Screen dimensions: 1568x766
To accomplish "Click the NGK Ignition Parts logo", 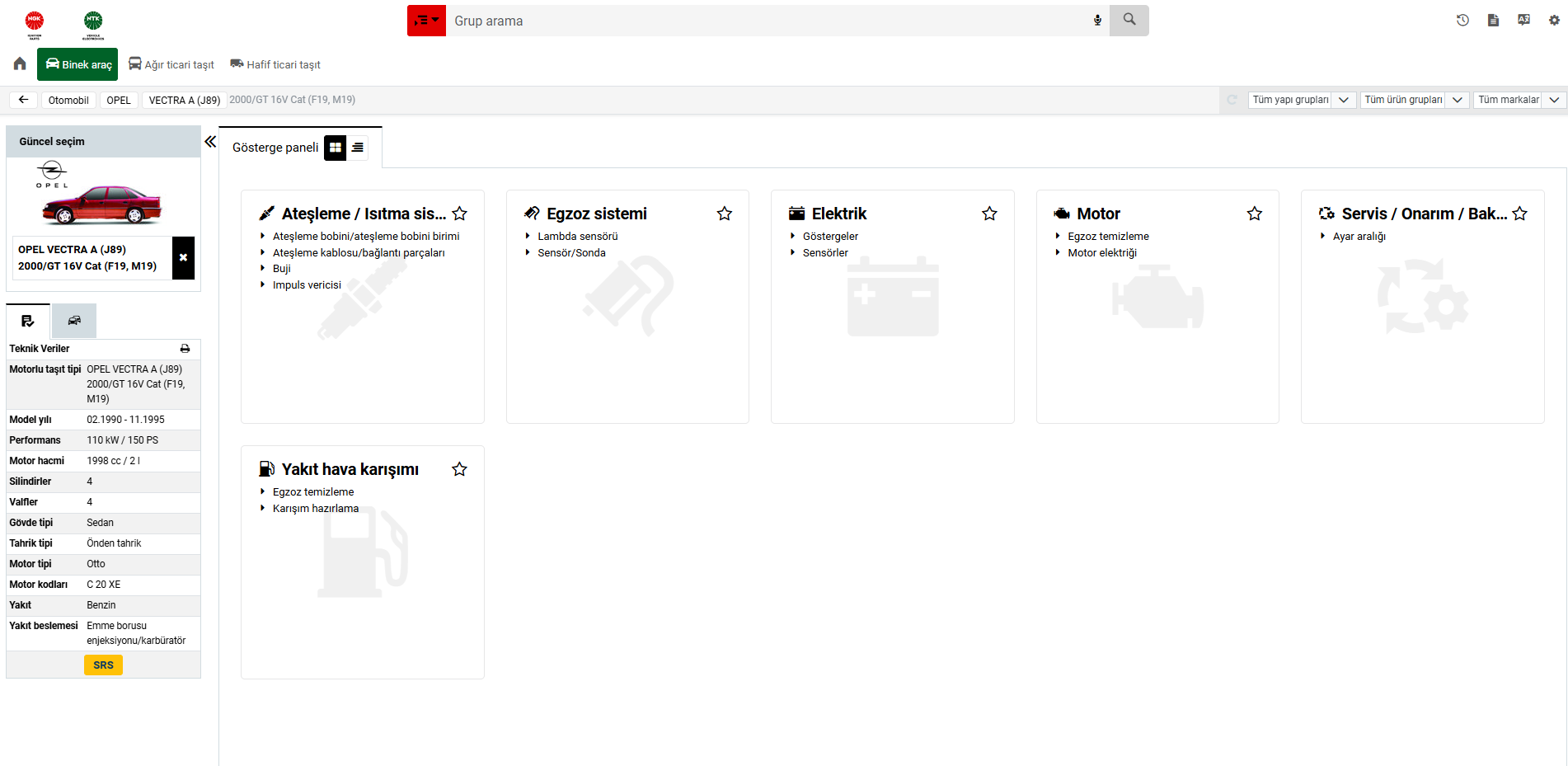I will (35, 25).
